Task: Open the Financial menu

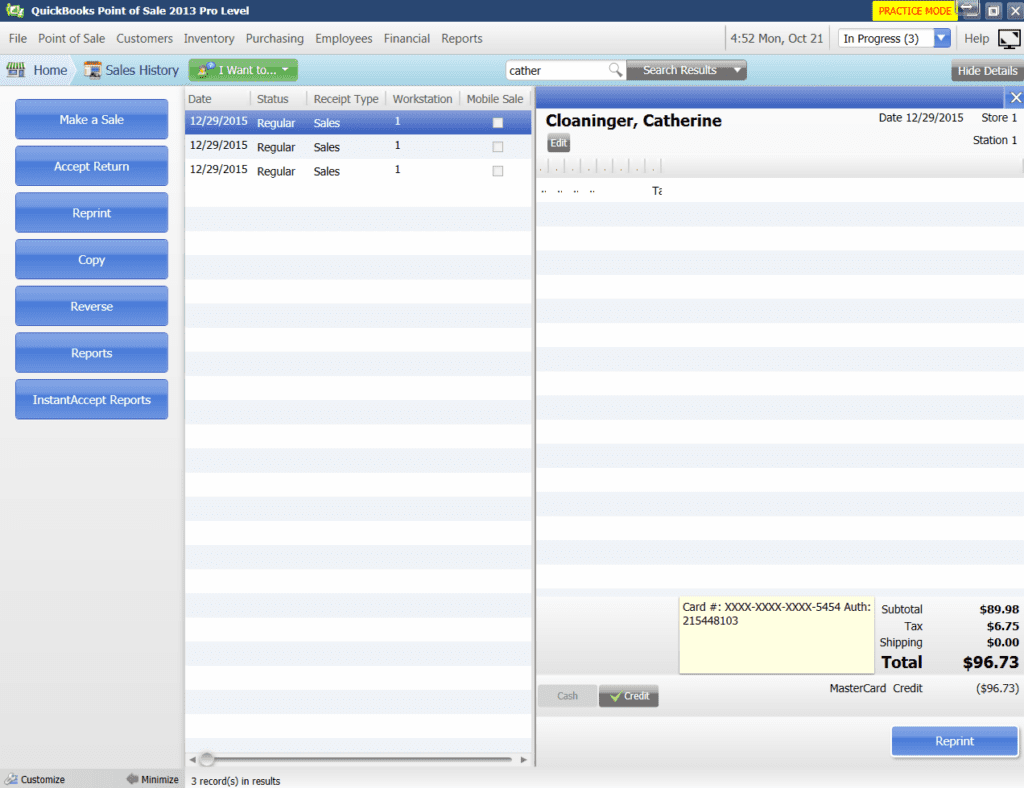Action: click(407, 39)
